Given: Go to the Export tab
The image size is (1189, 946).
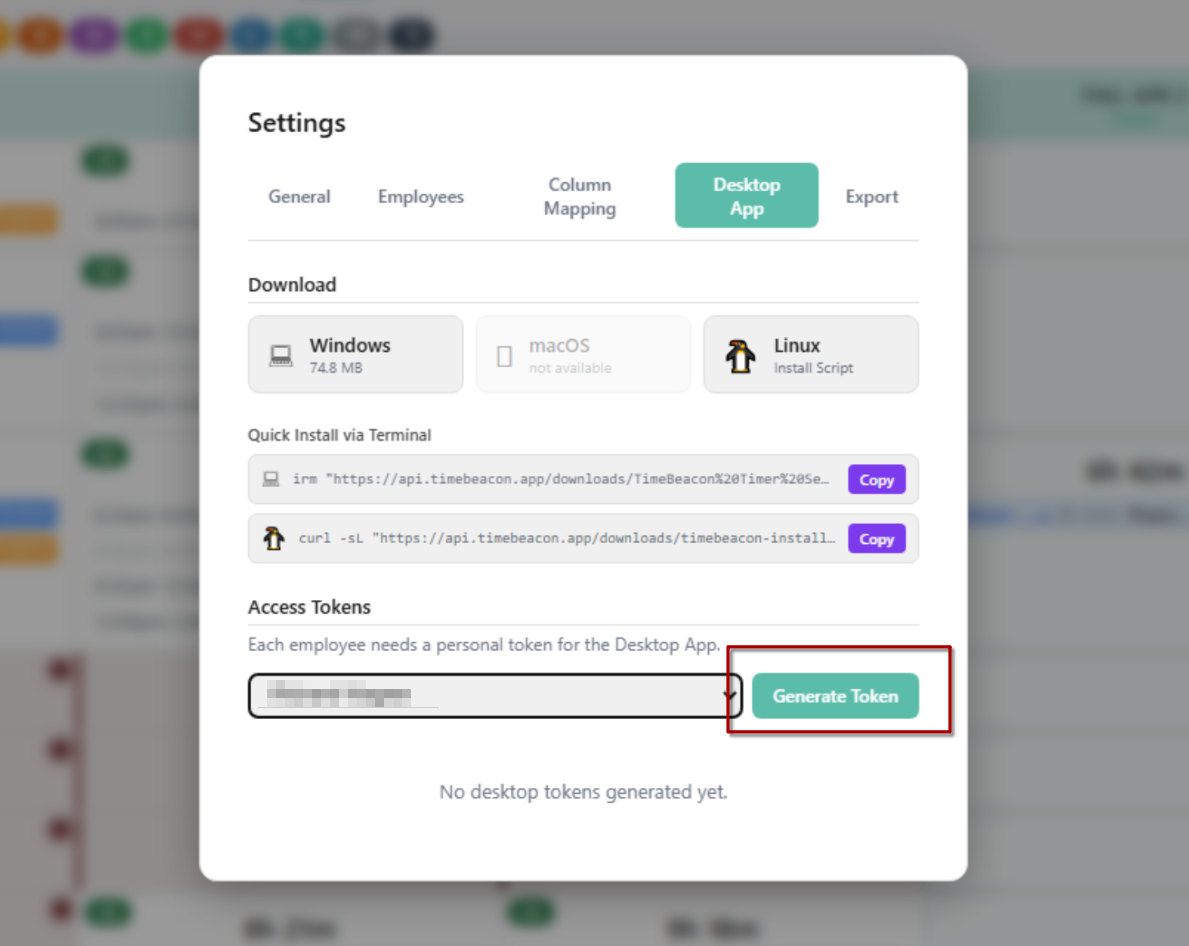Looking at the screenshot, I should (871, 196).
